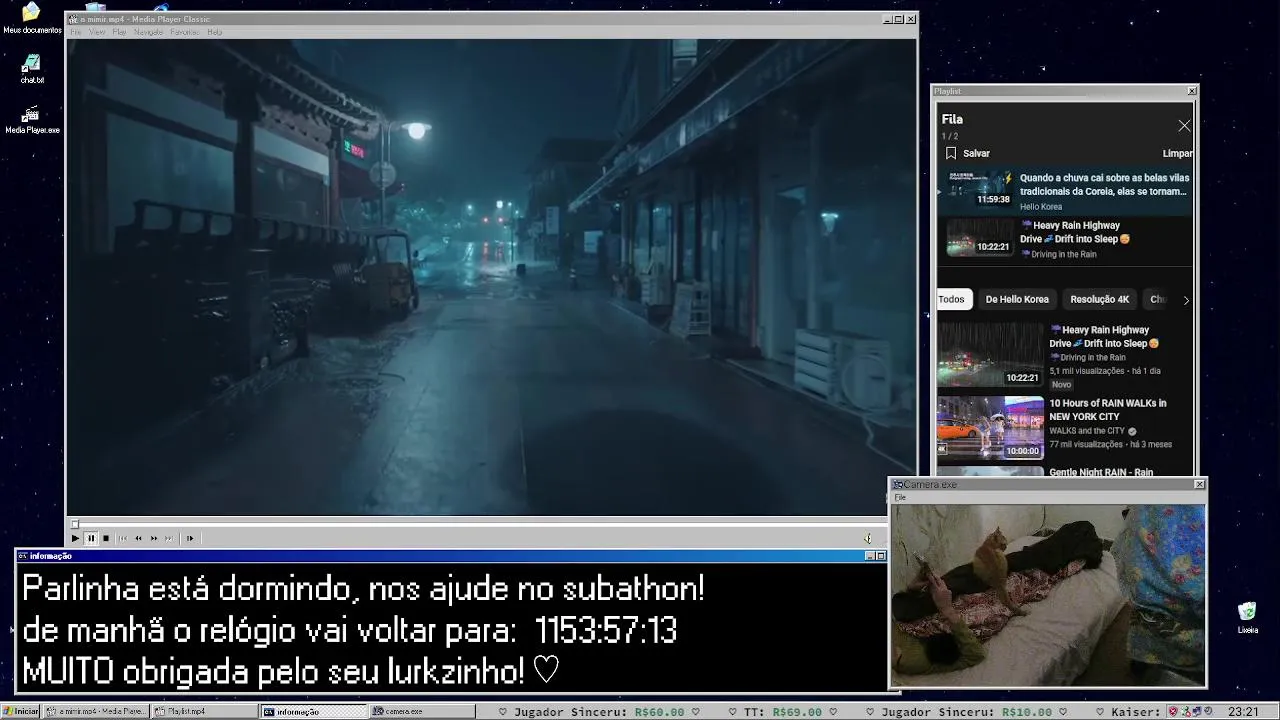The width and height of the screenshot is (1280, 720).
Task: Click the Play button in Media Player Classic
Action: (75, 538)
